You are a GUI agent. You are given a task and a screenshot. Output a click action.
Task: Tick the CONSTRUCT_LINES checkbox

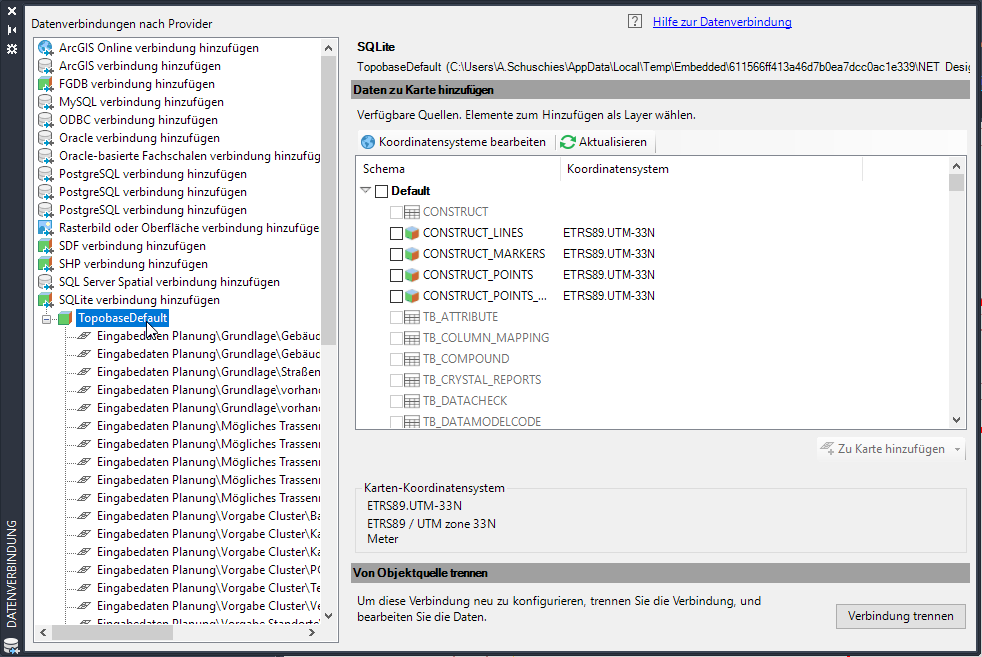pyautogui.click(x=396, y=233)
